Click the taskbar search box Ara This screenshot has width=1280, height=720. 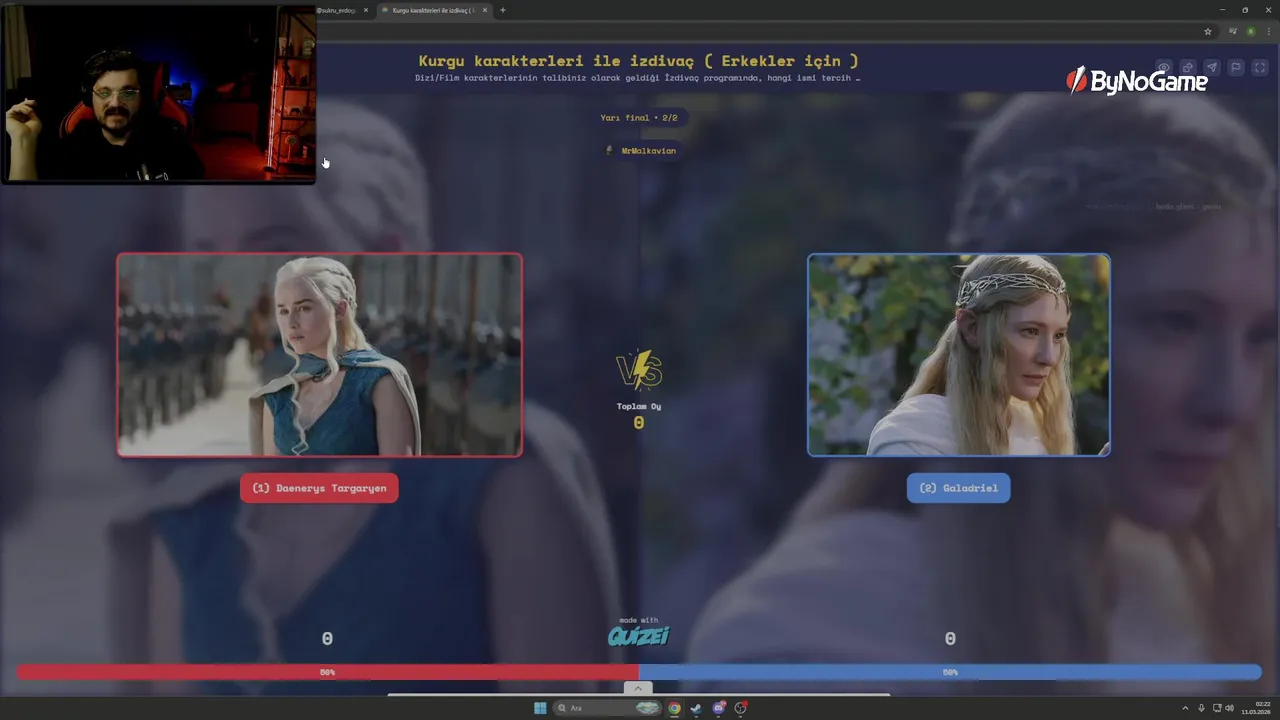point(608,708)
